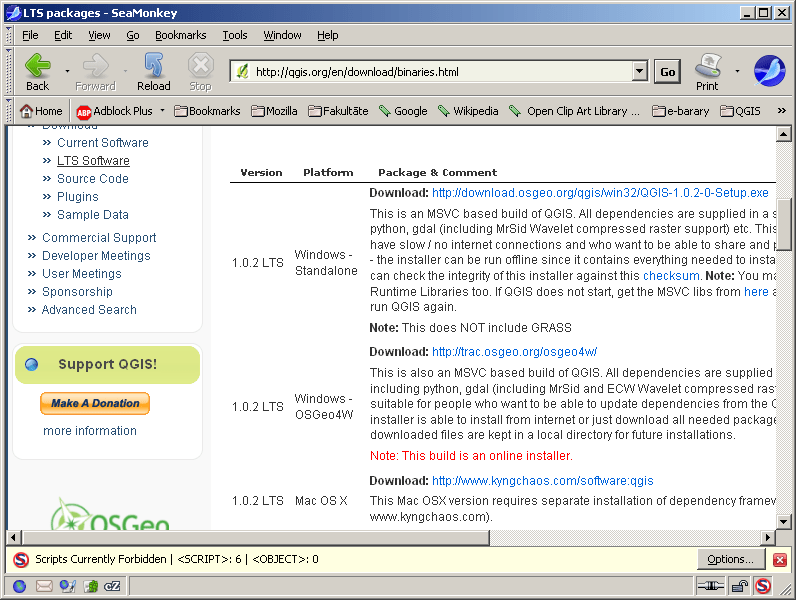Open the Home bookmark icon

click(41, 111)
